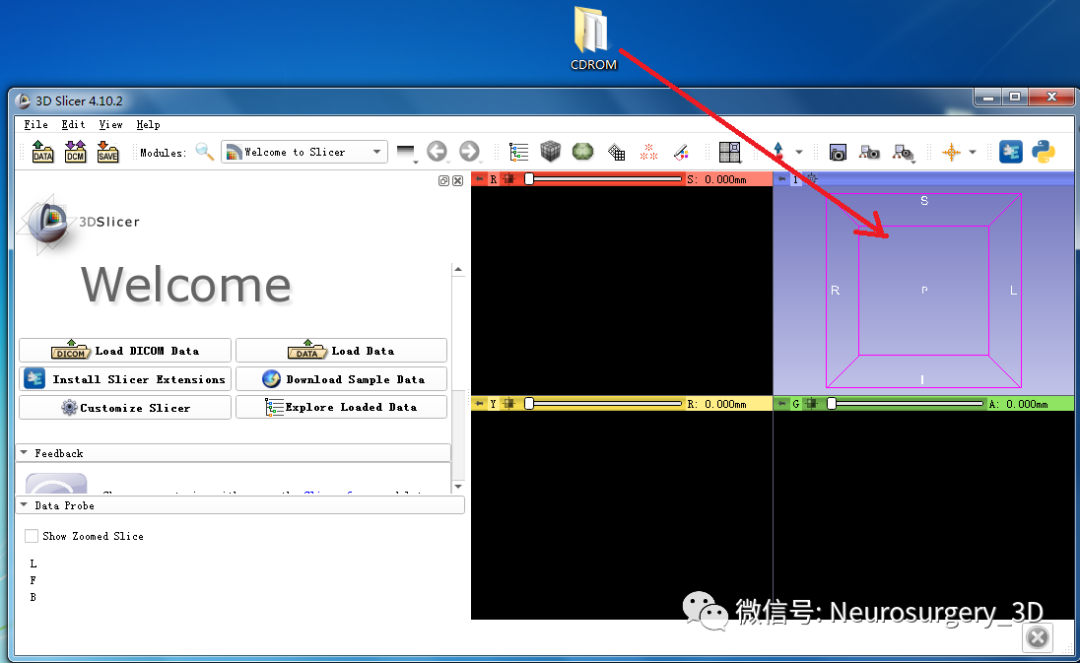Open the Edit menu

73,125
